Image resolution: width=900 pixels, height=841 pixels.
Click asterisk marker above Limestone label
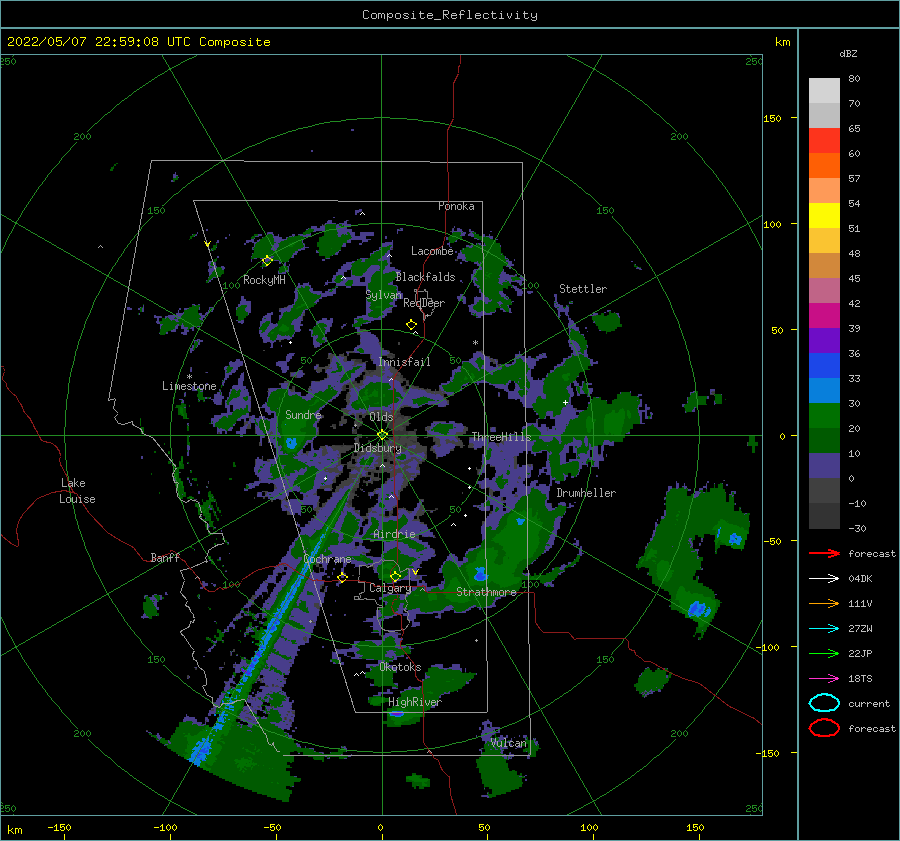pos(189,377)
